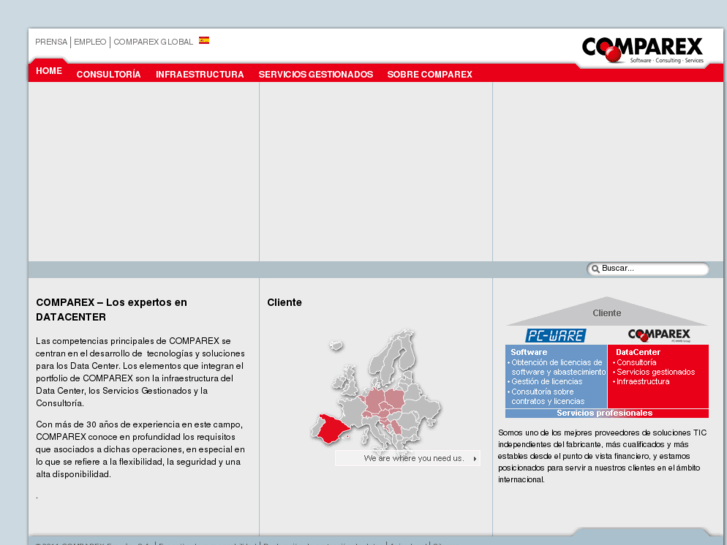
Task: Click 'Consultoría' bullet in the DataCenter box
Action: pos(636,362)
